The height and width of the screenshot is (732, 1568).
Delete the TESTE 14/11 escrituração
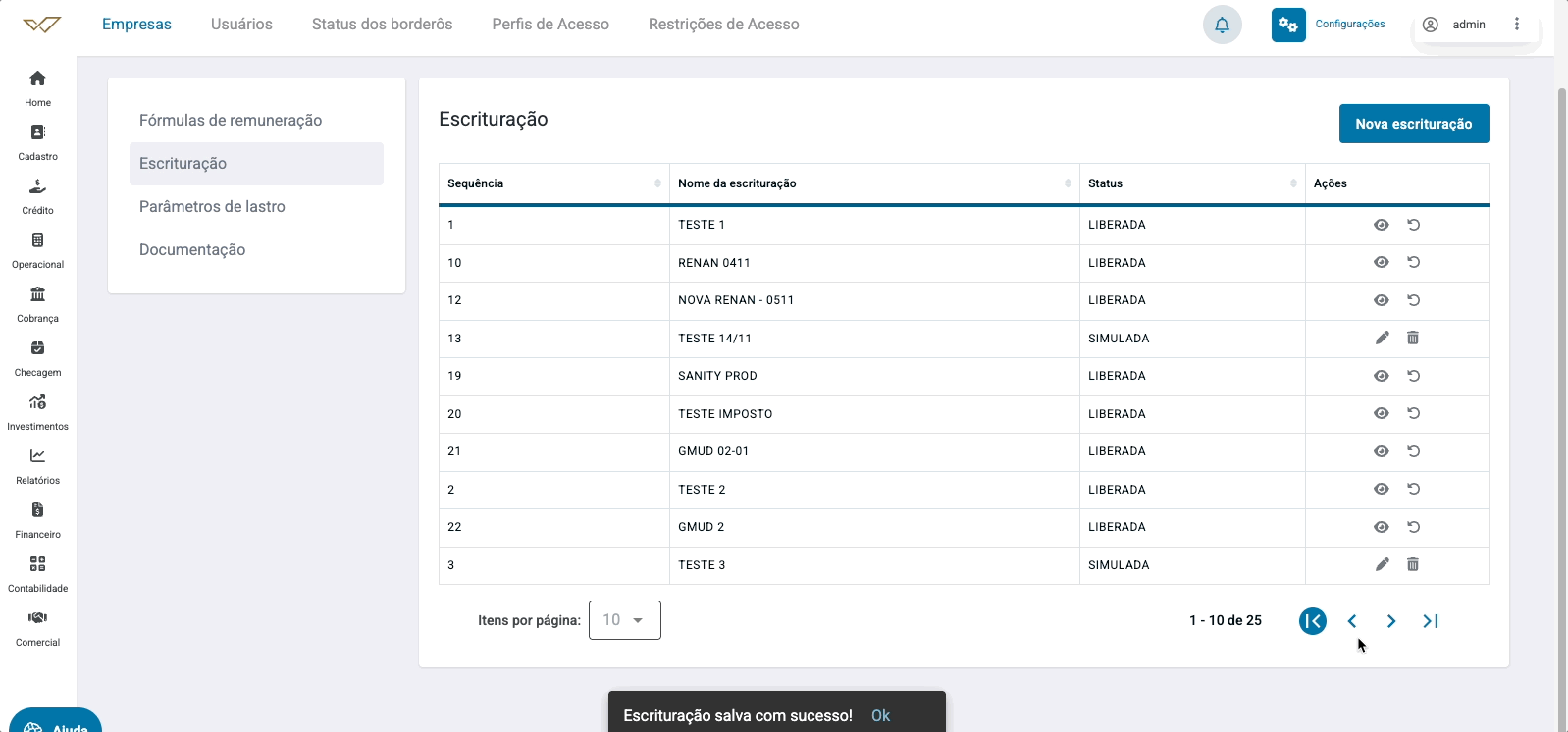click(1413, 338)
